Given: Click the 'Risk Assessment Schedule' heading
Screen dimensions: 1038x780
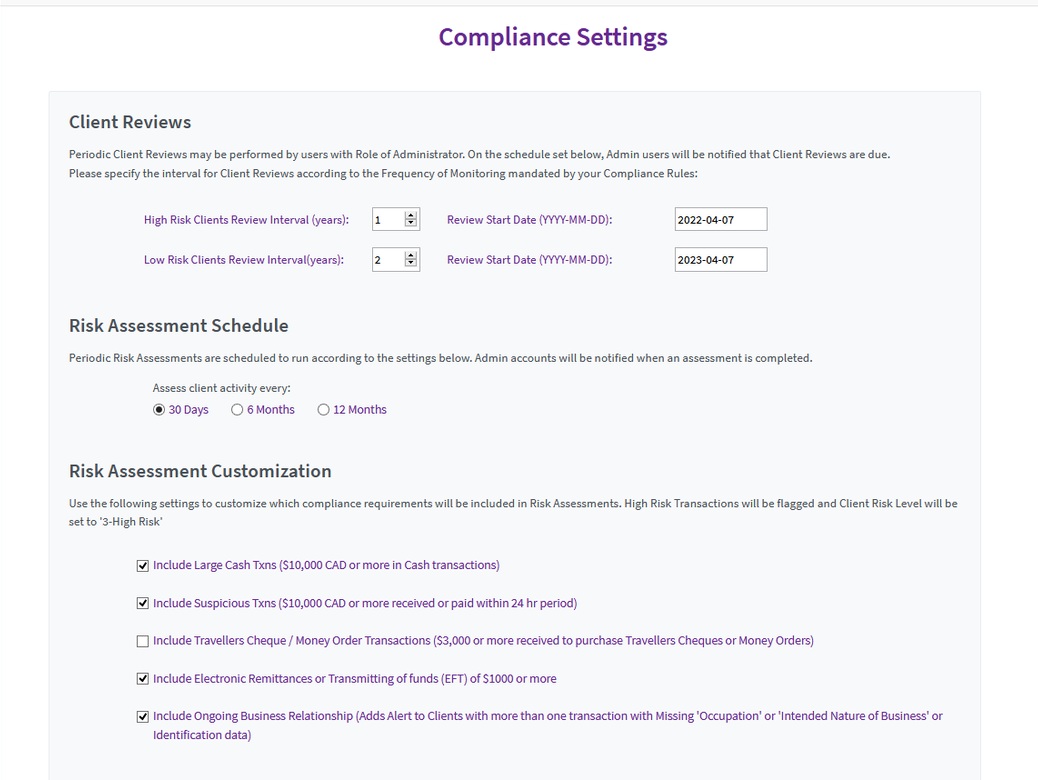Looking at the screenshot, I should [x=179, y=326].
